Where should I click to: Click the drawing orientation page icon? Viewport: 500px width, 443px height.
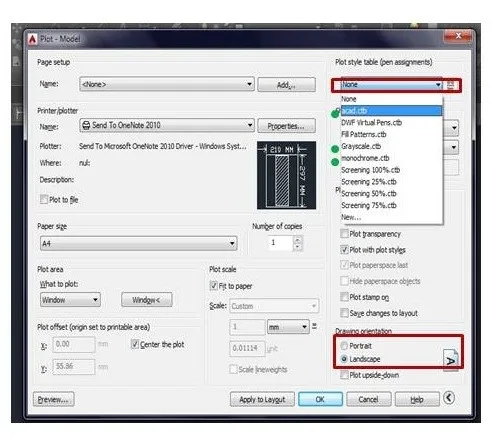(x=450, y=358)
